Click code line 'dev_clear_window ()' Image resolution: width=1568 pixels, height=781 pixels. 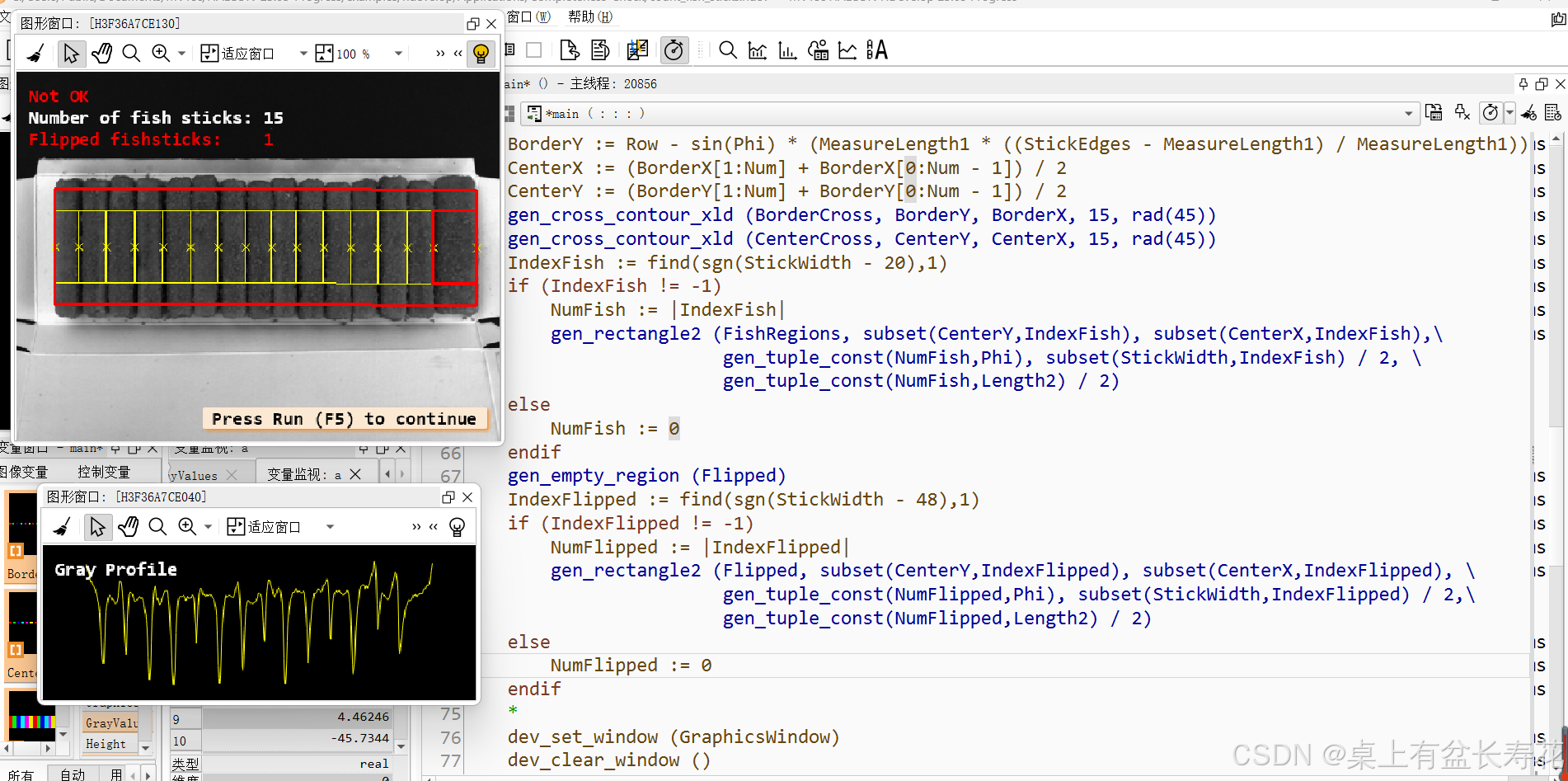(608, 760)
